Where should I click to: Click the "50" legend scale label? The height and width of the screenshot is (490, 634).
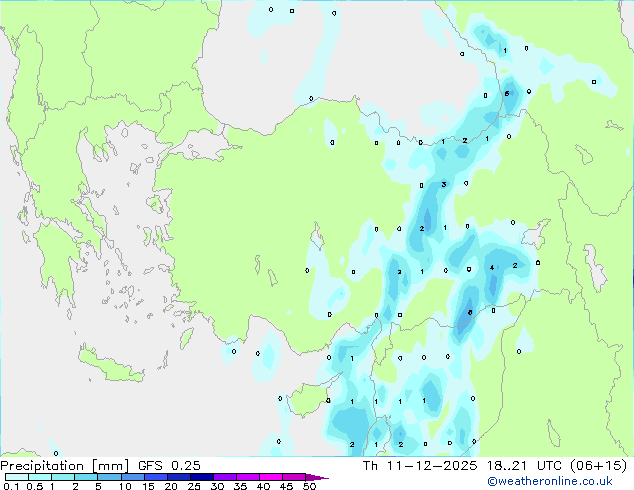[x=309, y=486]
